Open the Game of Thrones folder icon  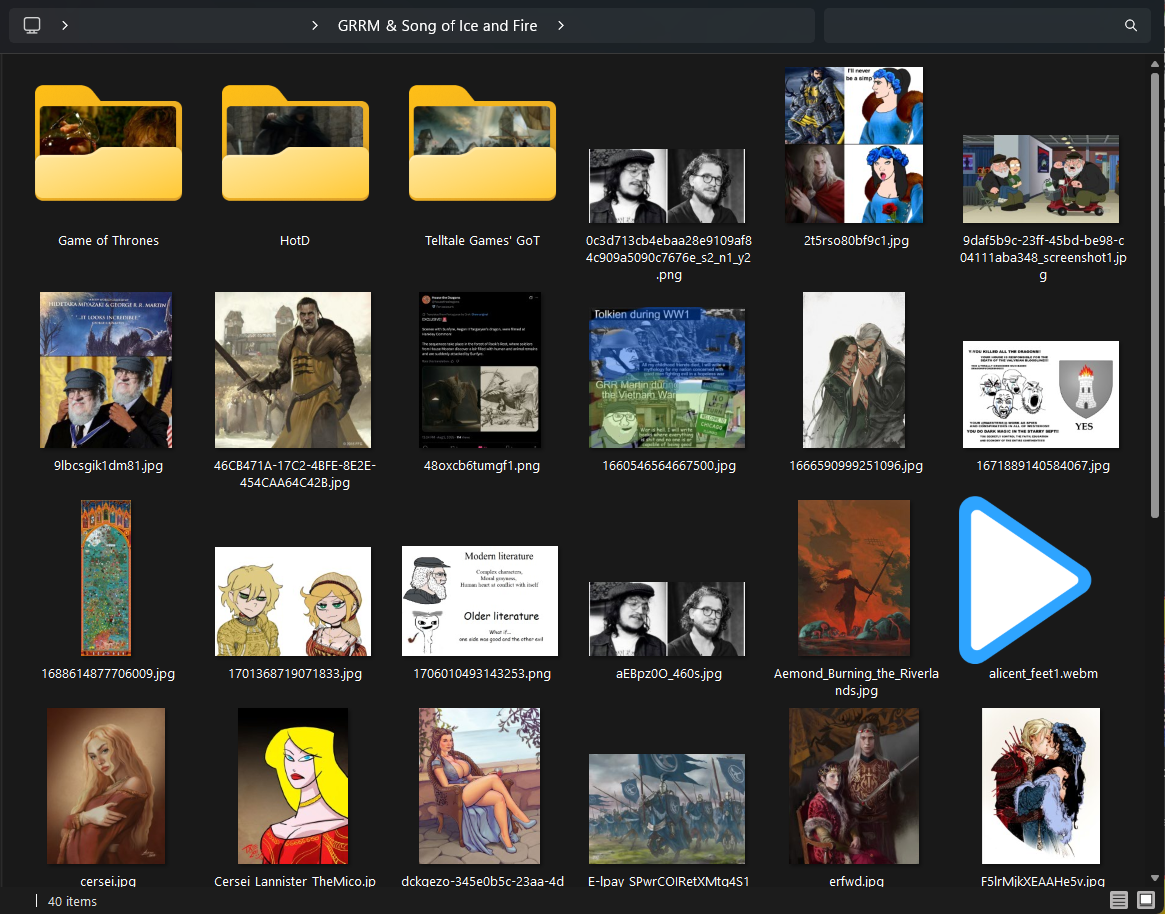pos(108,143)
